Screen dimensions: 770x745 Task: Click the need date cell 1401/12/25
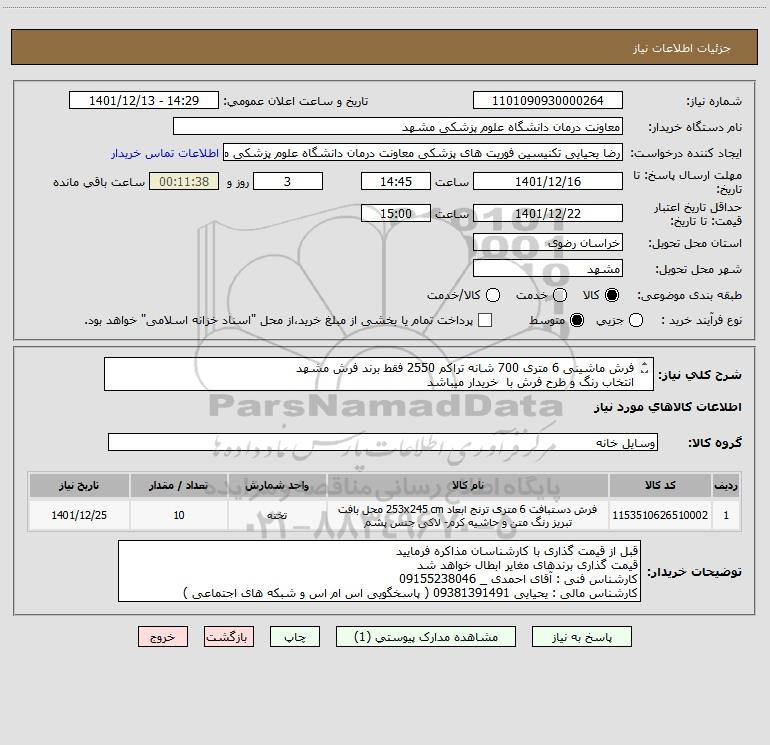click(79, 515)
